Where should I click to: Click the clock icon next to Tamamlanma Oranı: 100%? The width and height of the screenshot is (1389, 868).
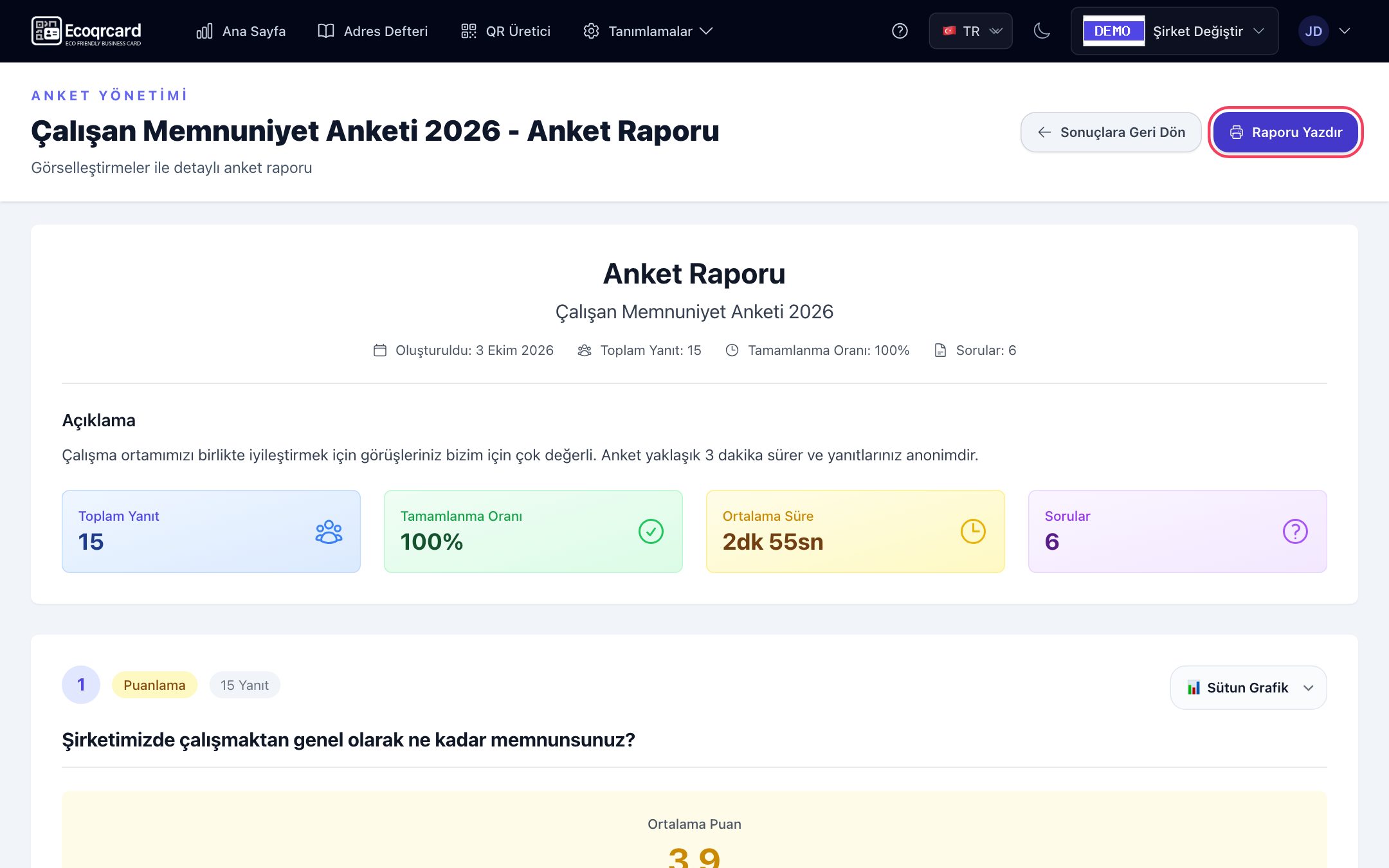(732, 350)
